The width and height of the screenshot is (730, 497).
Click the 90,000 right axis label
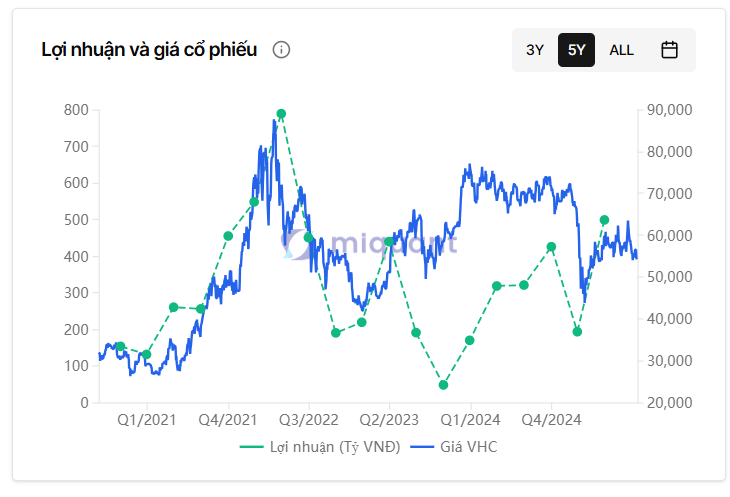coord(669,110)
